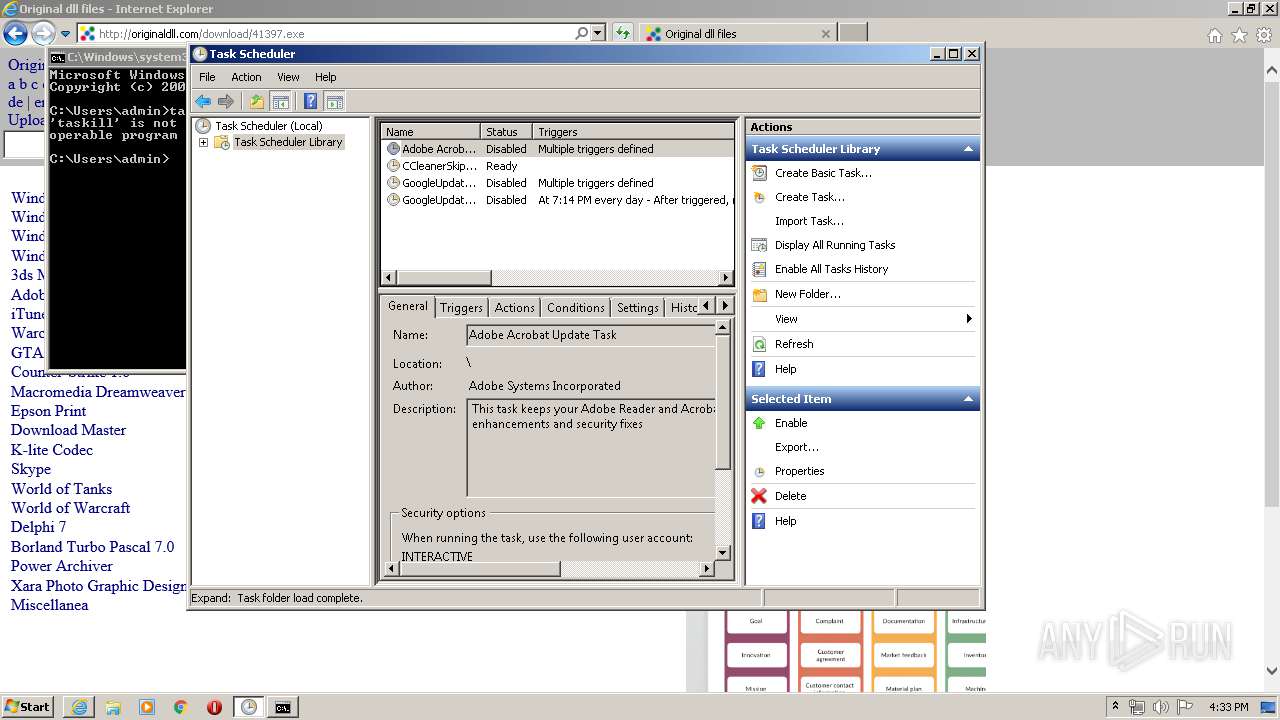Click Enable All Tasks History icon

(x=760, y=269)
